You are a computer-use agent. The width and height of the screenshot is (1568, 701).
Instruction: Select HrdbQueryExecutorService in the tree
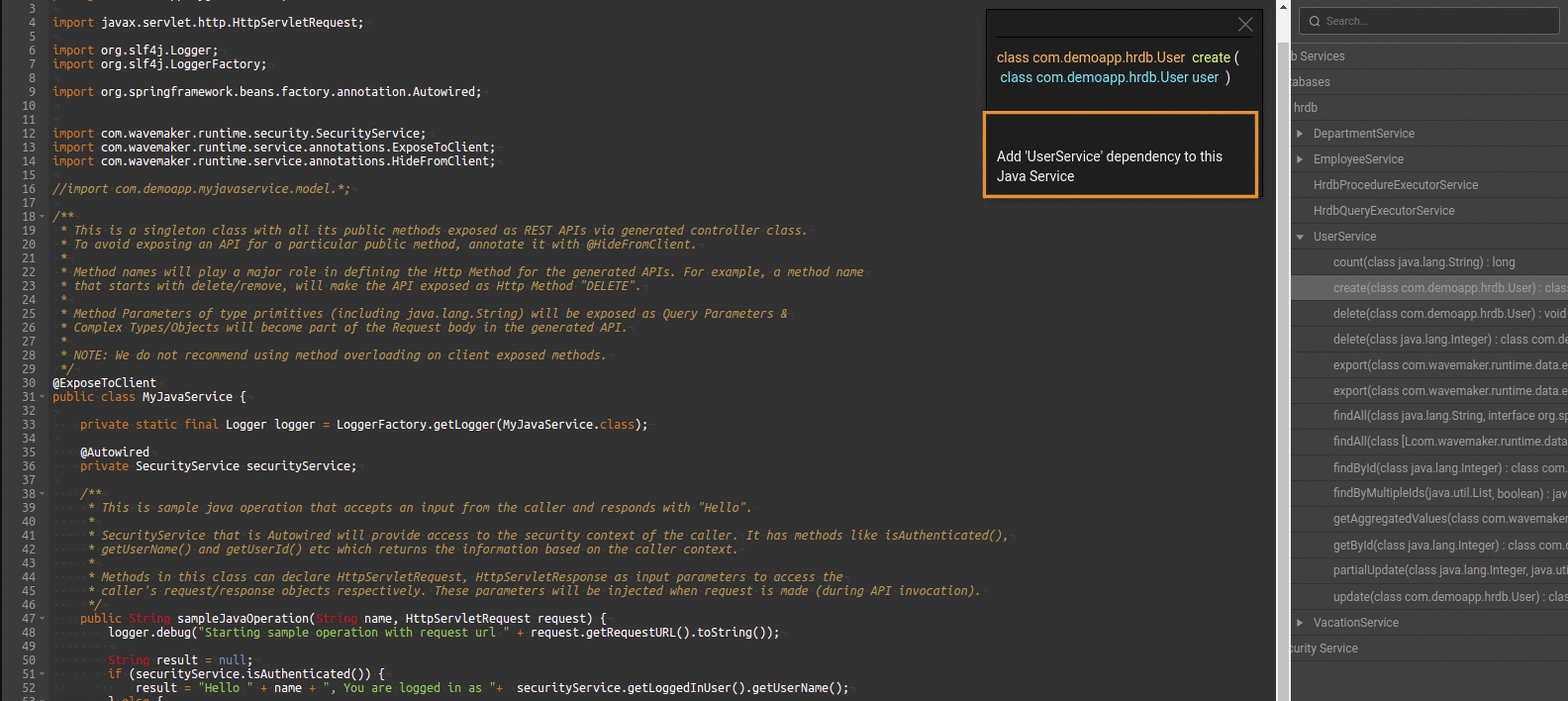[x=1383, y=211]
